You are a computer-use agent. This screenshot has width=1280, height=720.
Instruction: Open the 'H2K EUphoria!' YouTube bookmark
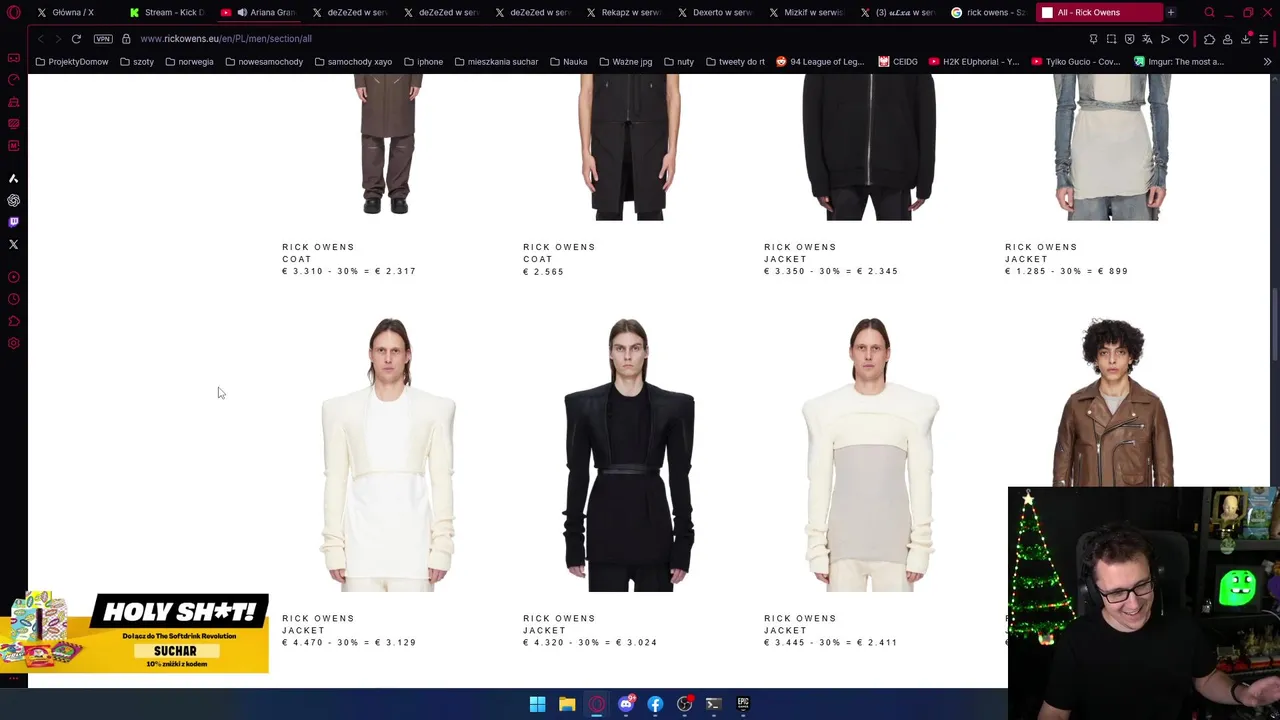pos(973,62)
